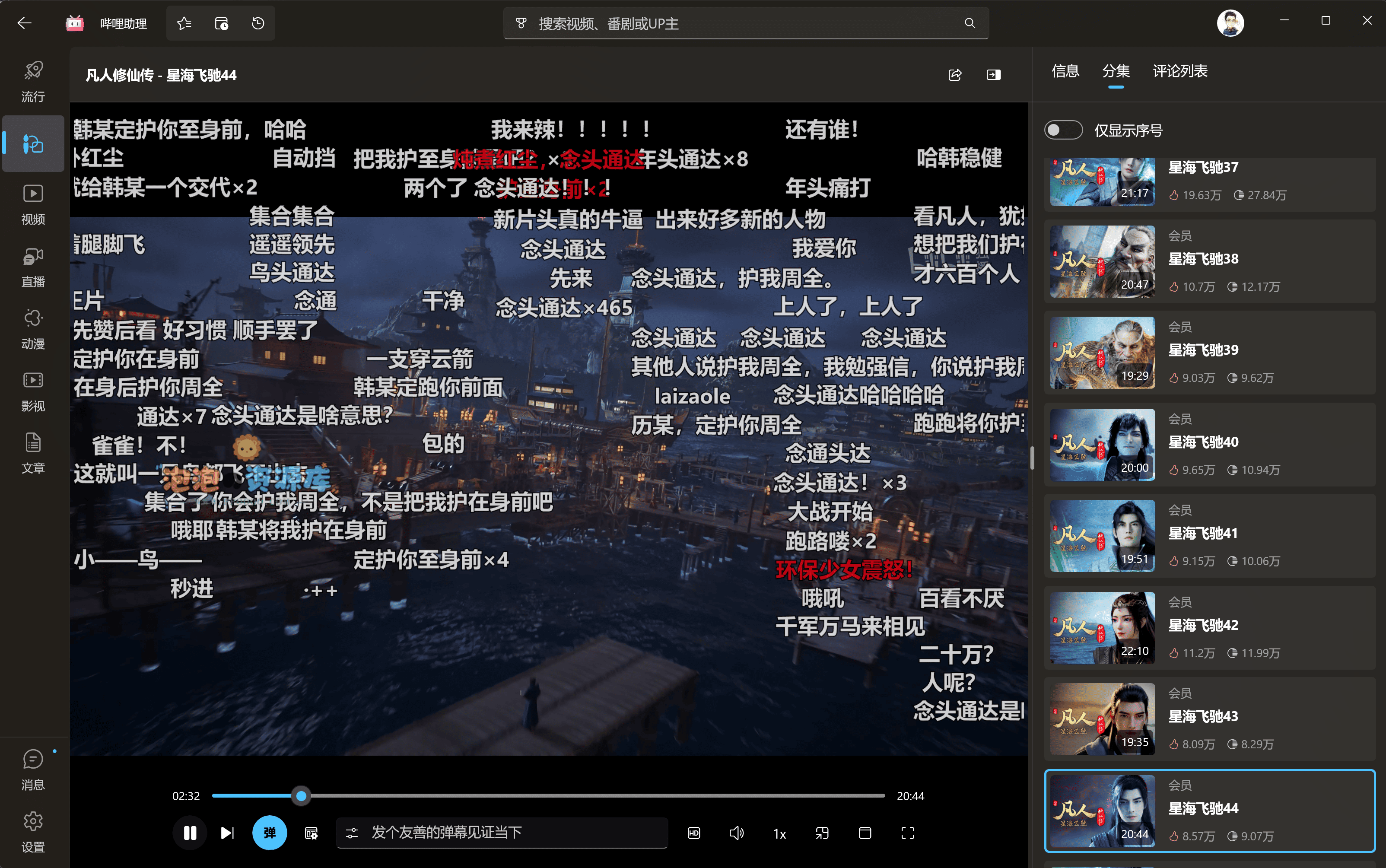Toggle 仅显示序号 switch

(1063, 130)
